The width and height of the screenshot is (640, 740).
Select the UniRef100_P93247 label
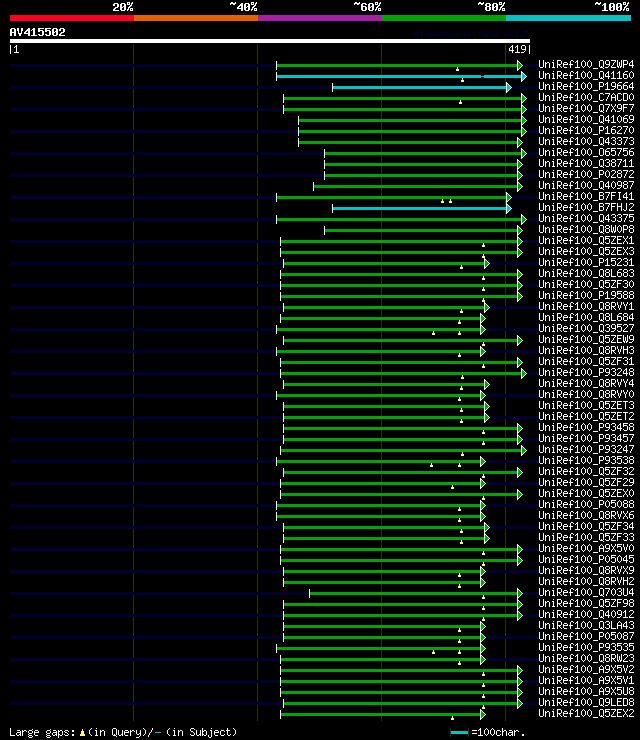click(586, 449)
